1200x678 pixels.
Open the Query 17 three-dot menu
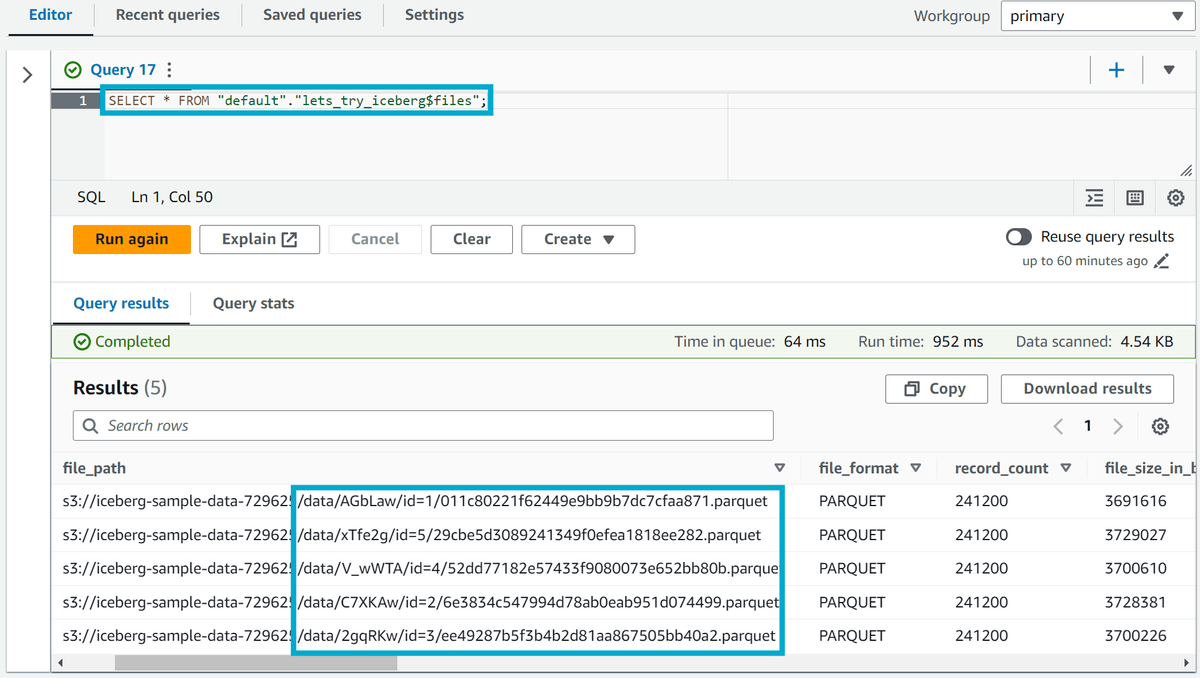coord(168,69)
